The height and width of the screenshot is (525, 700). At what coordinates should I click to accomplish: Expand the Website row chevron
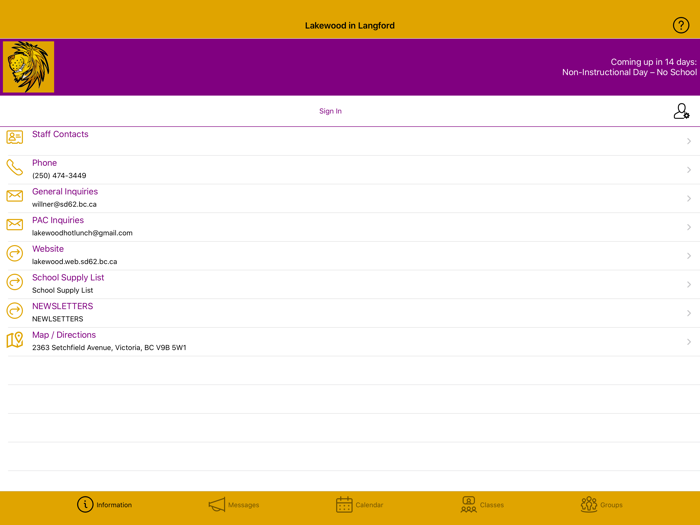pyautogui.click(x=689, y=256)
